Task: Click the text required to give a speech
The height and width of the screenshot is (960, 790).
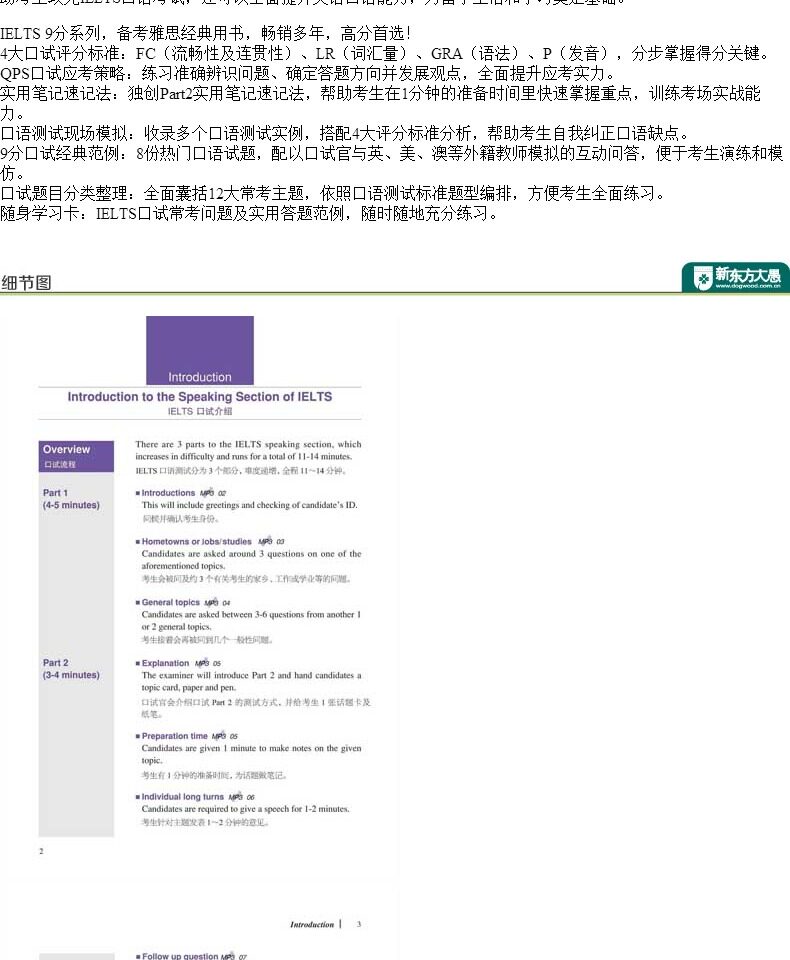Action: click(x=245, y=809)
